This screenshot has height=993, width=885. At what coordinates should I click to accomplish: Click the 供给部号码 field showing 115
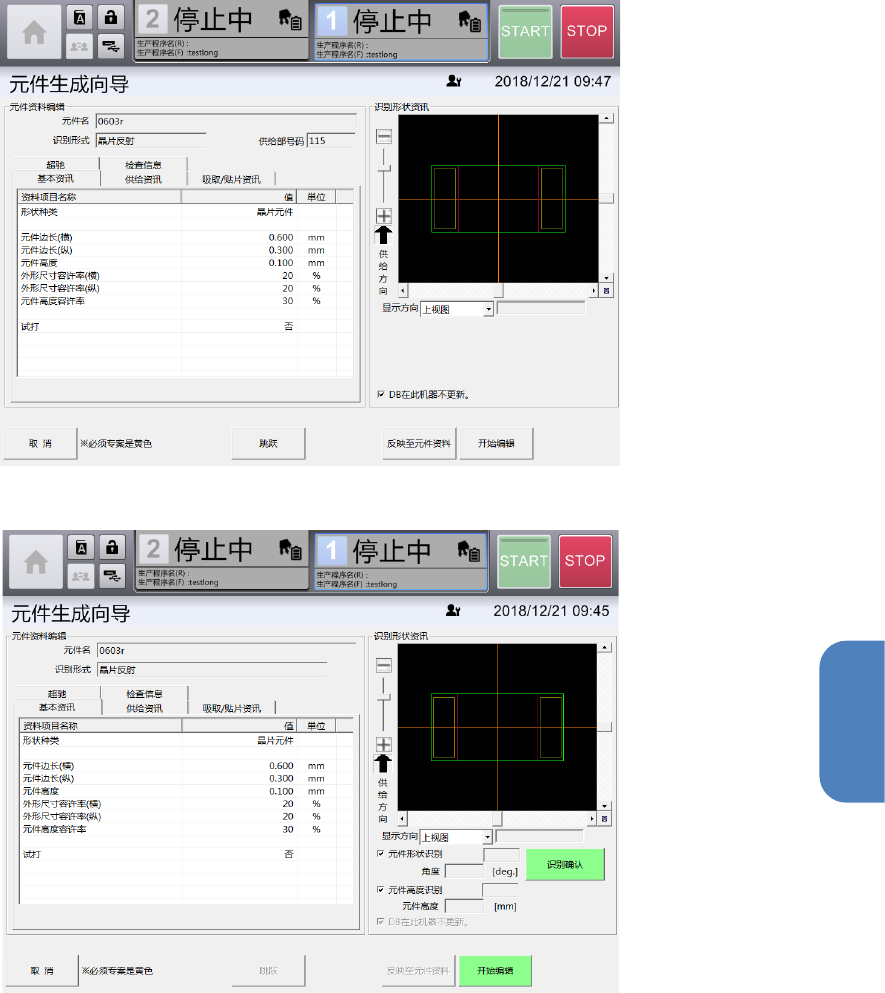(x=331, y=141)
